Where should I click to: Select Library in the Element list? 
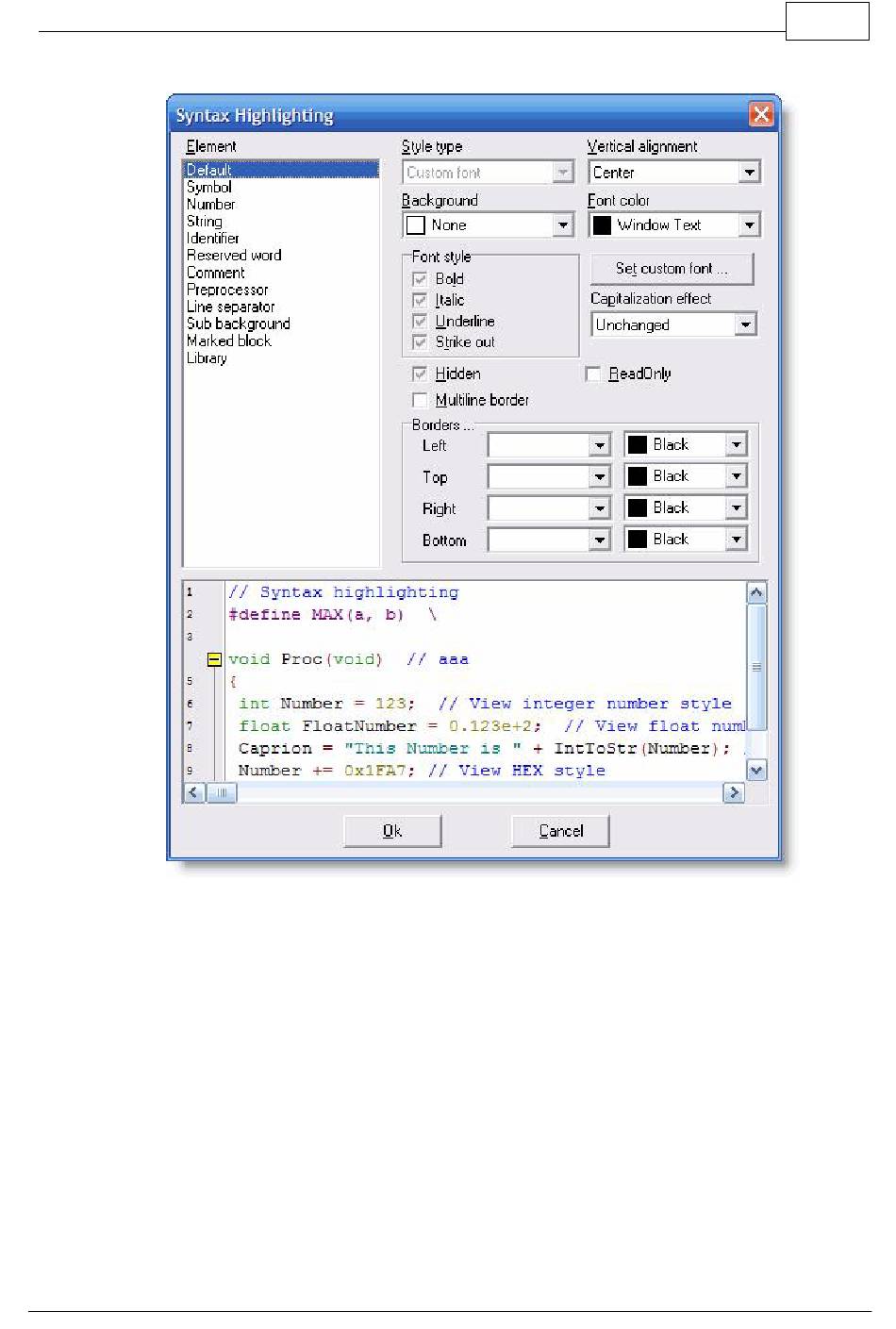(207, 357)
